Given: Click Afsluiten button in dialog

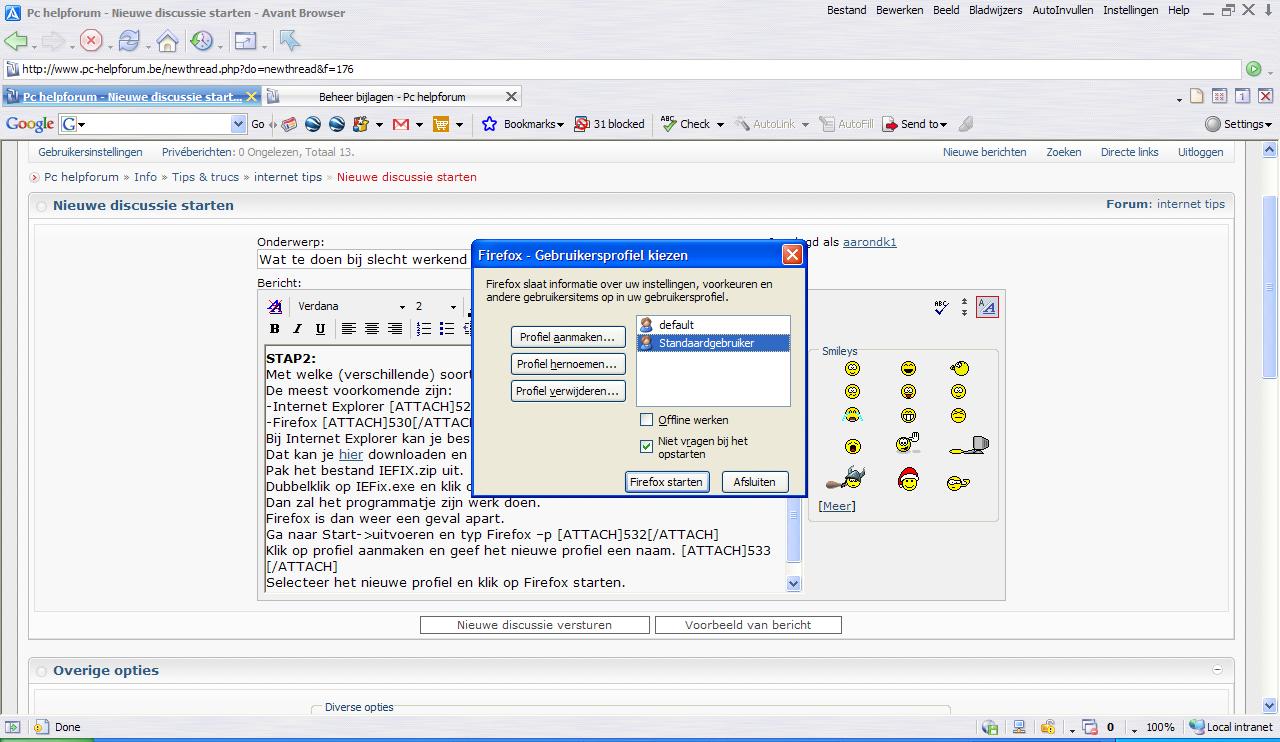Looking at the screenshot, I should pos(754,482).
